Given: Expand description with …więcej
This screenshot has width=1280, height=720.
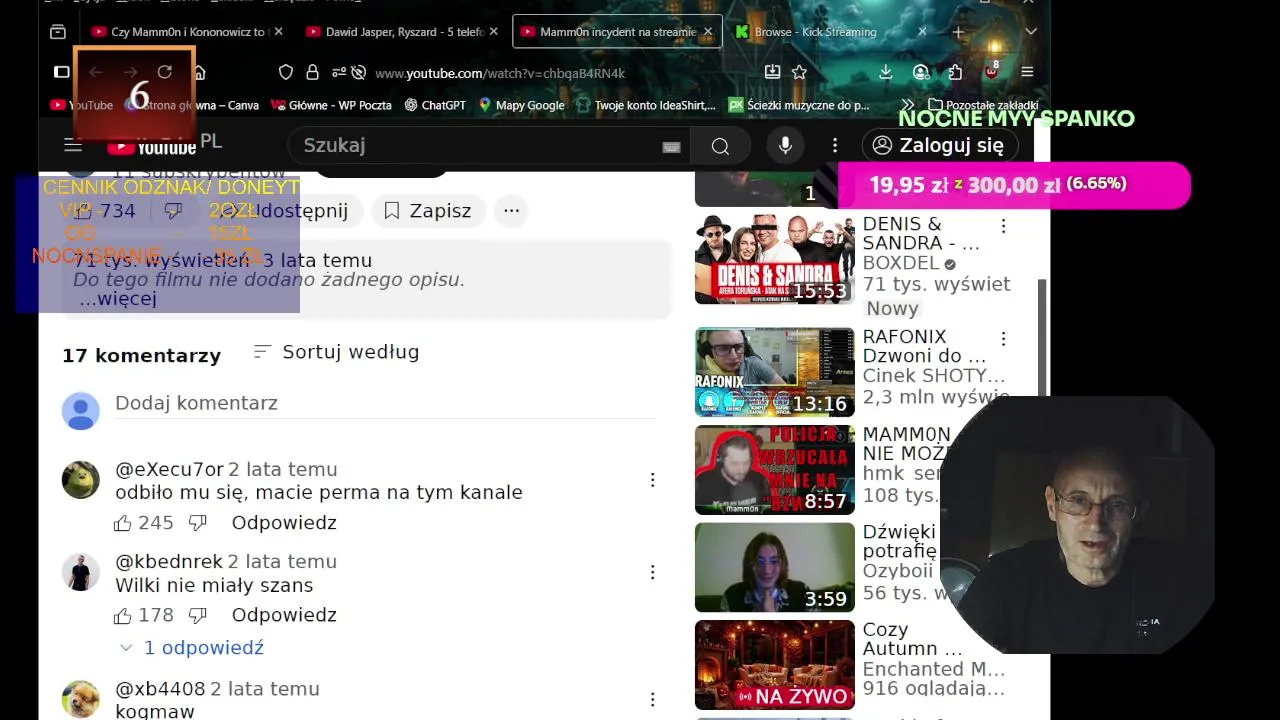Looking at the screenshot, I should point(118,299).
